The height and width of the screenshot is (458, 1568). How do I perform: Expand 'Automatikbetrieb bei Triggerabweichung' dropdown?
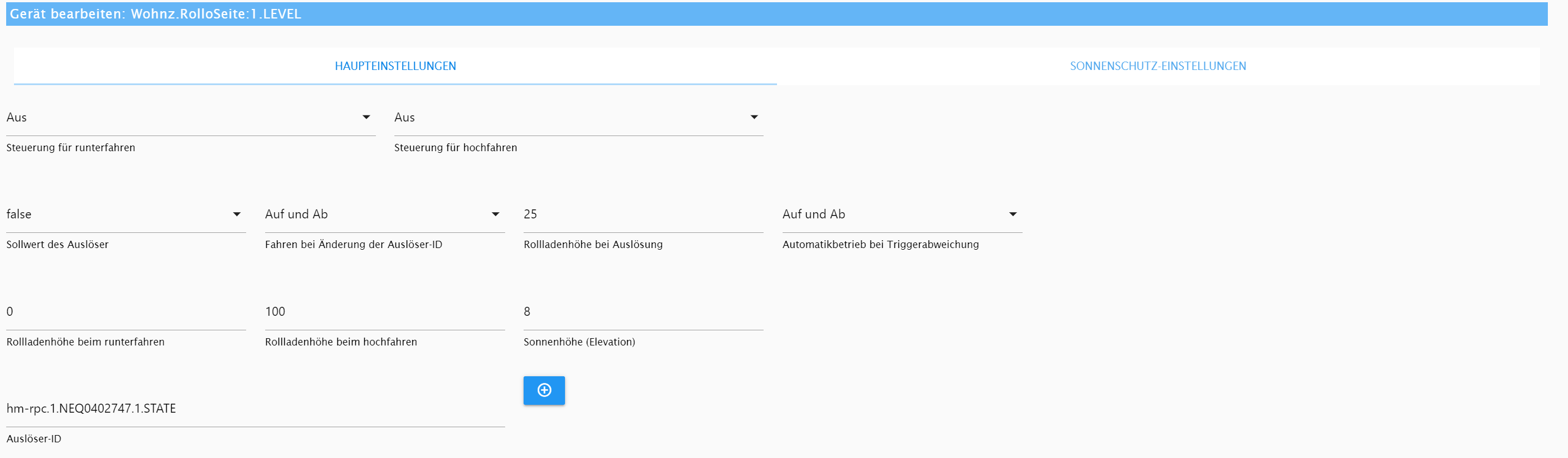(x=895, y=214)
